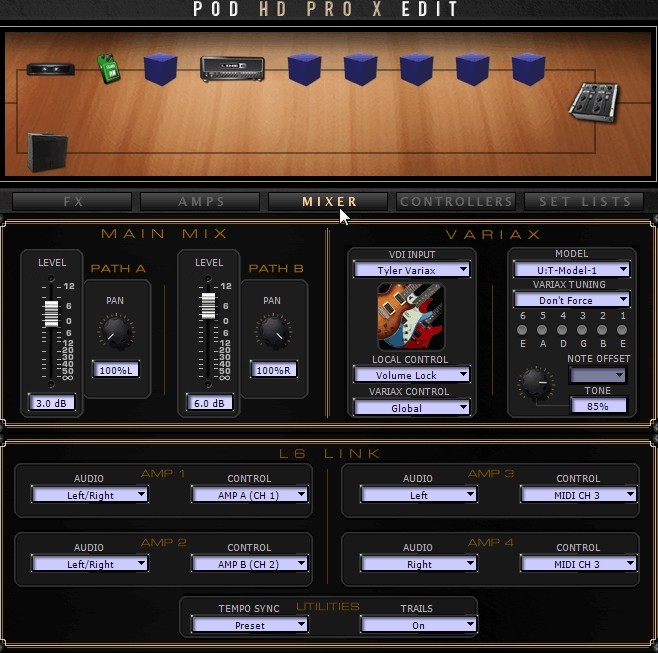658x653 pixels.
Task: Toggle string 6 low E tuning indicator
Action: tap(522, 330)
